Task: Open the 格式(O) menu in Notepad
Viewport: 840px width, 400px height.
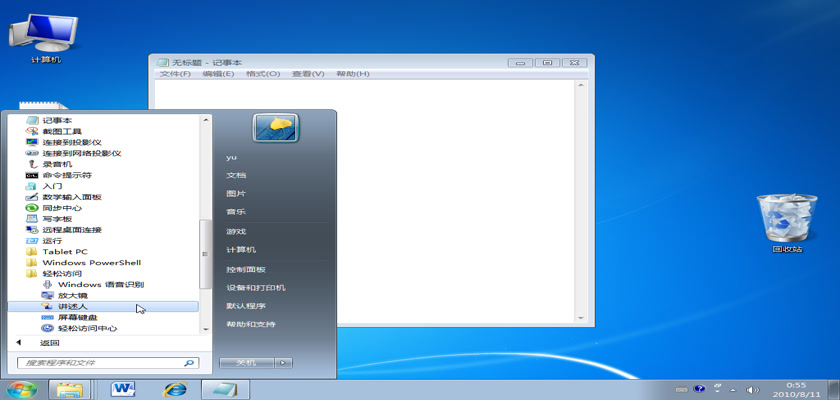Action: [x=263, y=74]
